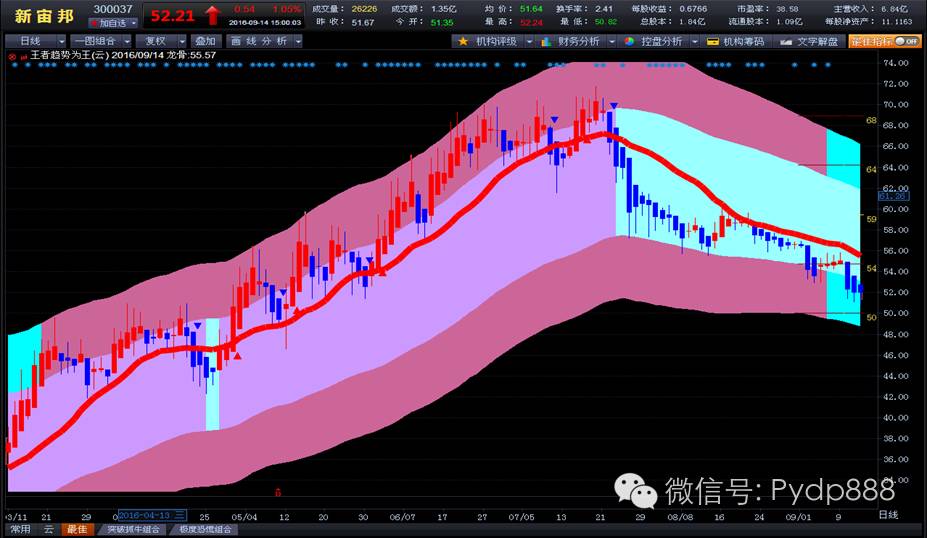Click the yellow 50 level marker
The height and width of the screenshot is (538, 927).
click(x=871, y=317)
